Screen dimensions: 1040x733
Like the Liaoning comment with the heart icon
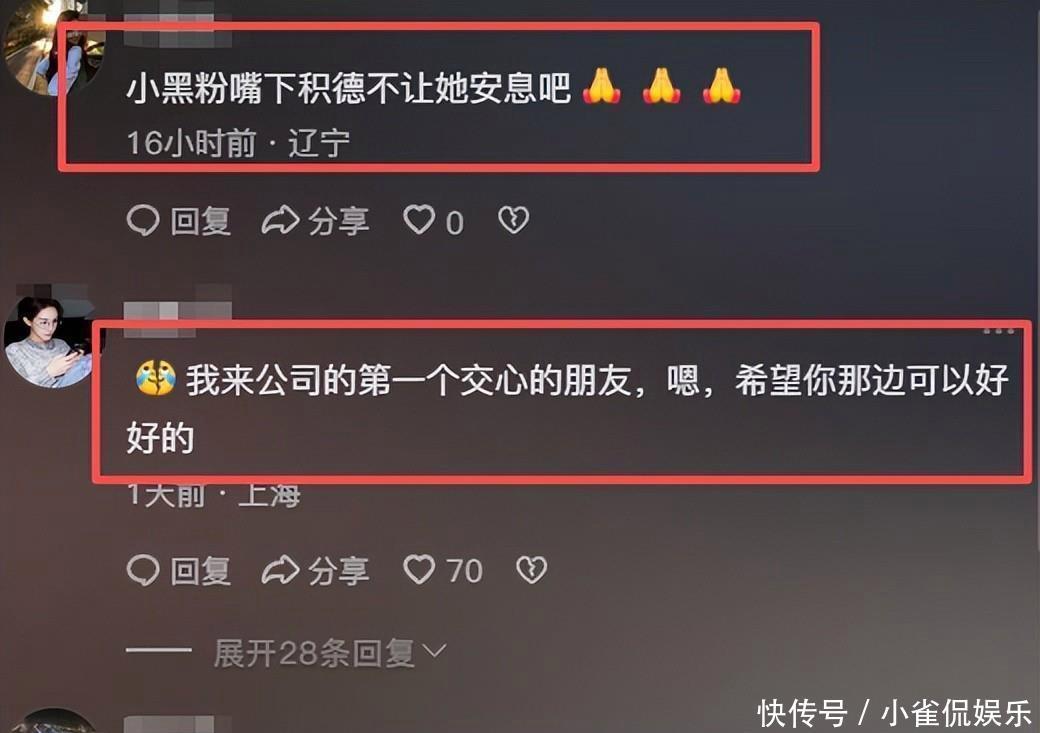pyautogui.click(x=419, y=220)
